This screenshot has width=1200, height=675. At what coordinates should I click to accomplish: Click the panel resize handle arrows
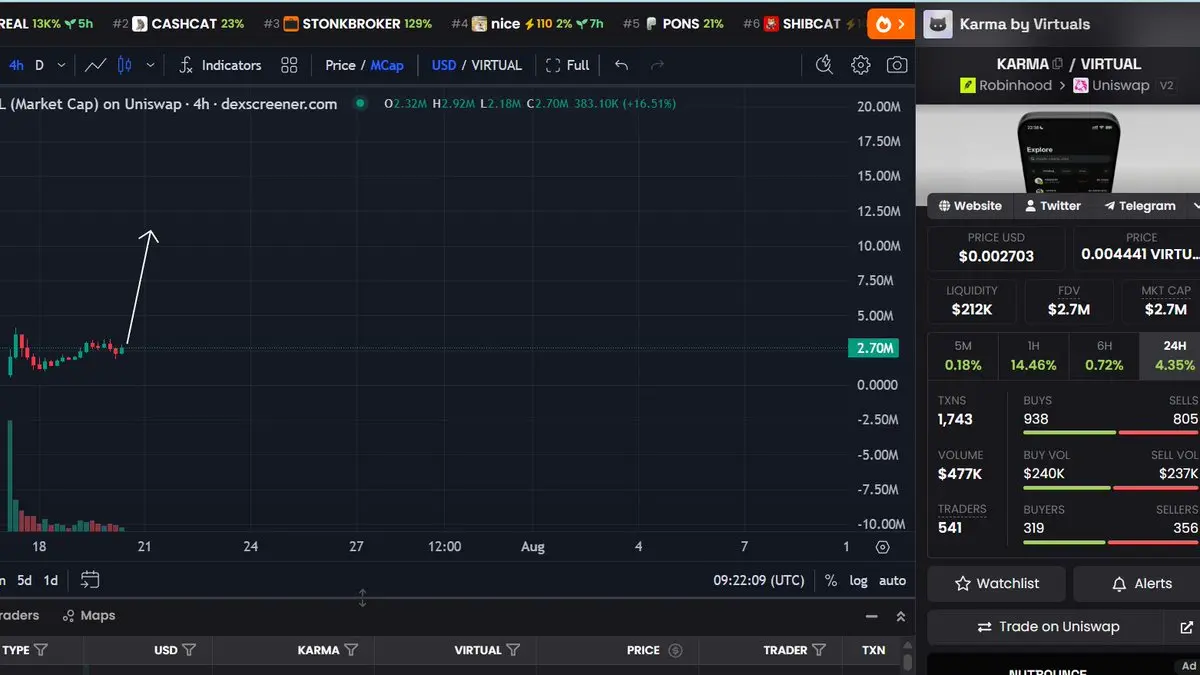coord(362,598)
